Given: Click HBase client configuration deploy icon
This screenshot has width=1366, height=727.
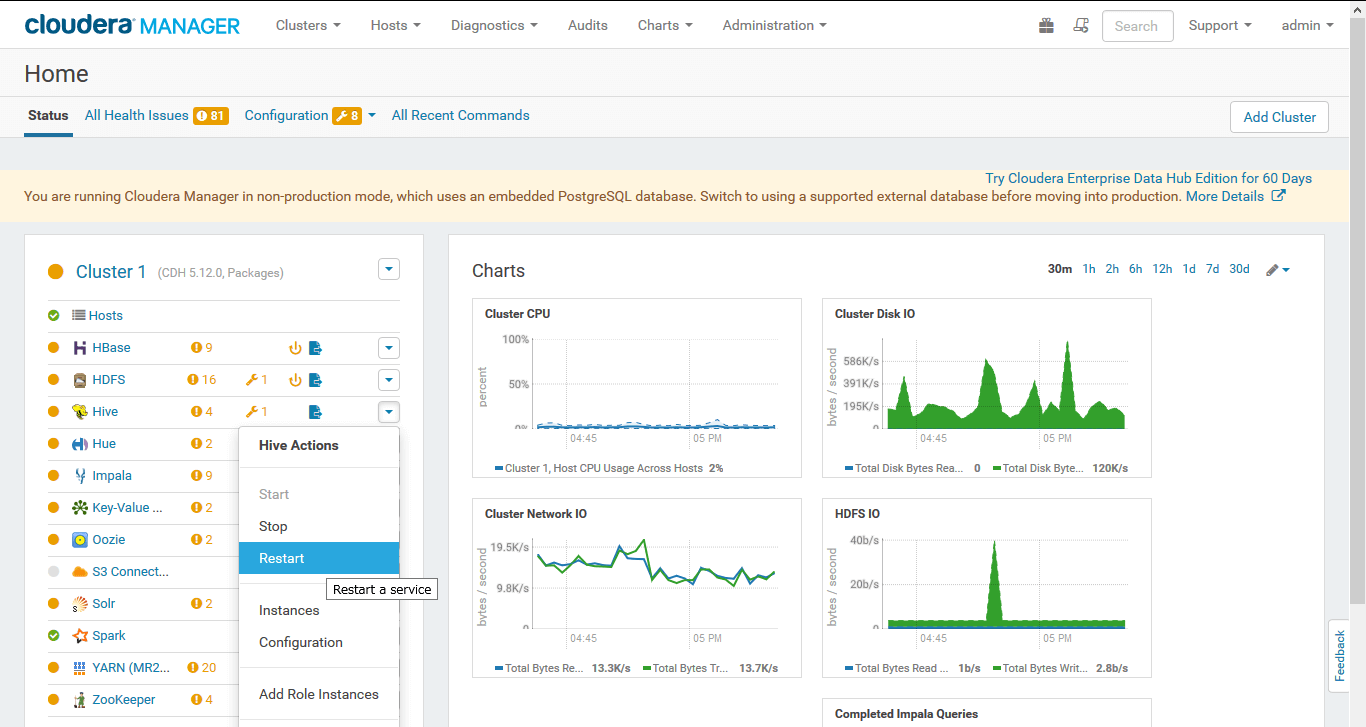Looking at the screenshot, I should 316,348.
